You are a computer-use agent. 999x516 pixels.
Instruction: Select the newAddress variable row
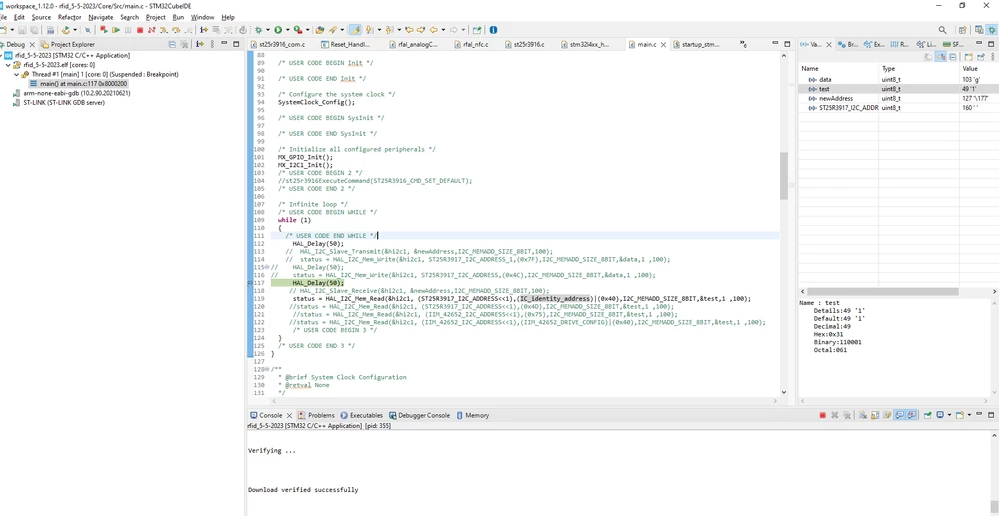(898, 99)
